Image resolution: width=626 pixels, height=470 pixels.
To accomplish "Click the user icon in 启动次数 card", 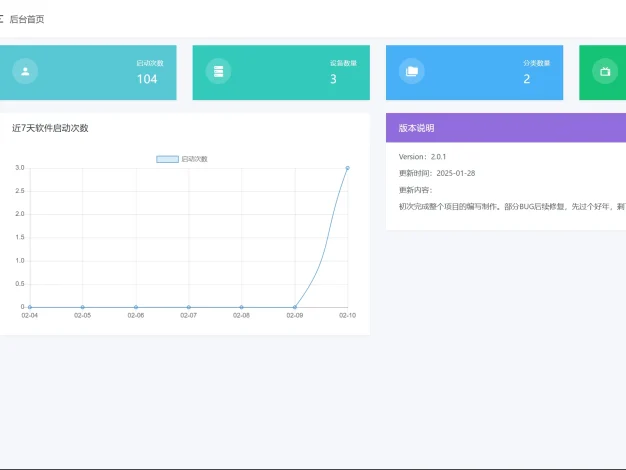I will [25, 71].
